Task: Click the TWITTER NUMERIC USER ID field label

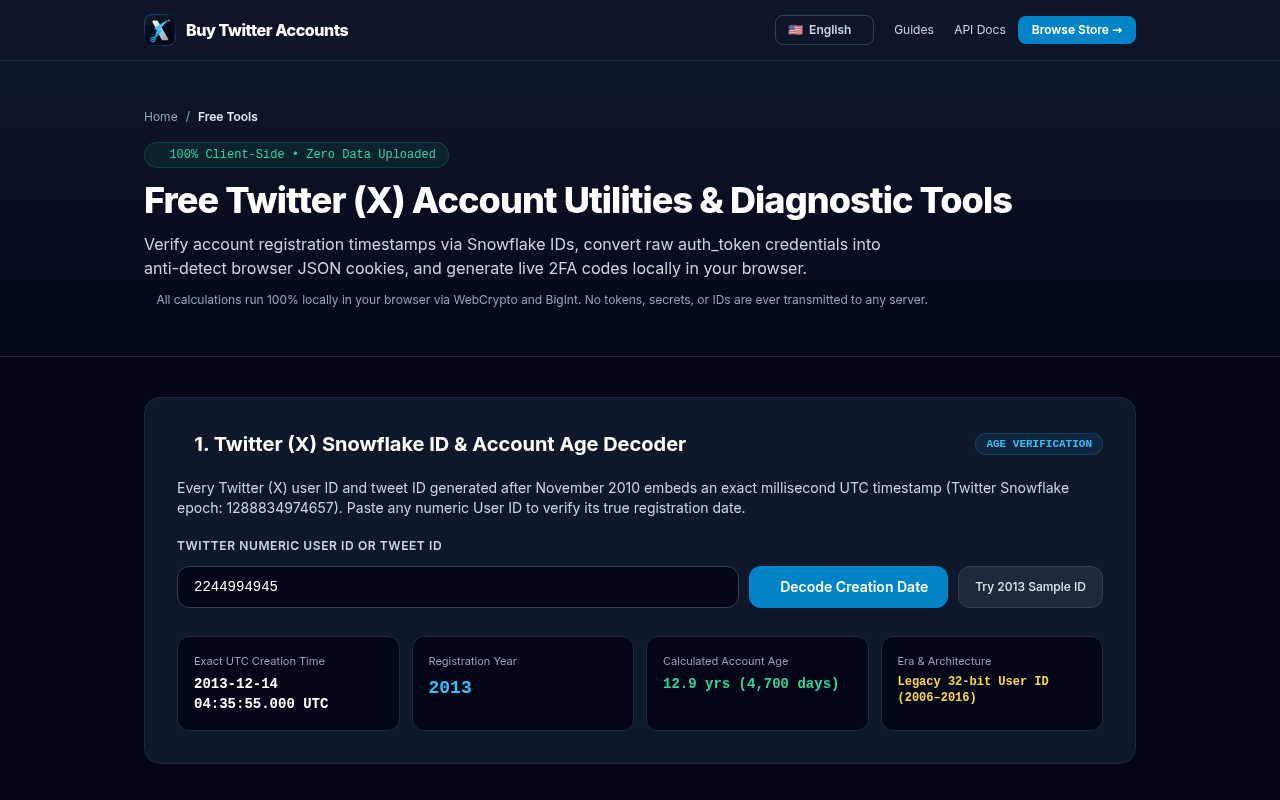Action: coord(309,546)
